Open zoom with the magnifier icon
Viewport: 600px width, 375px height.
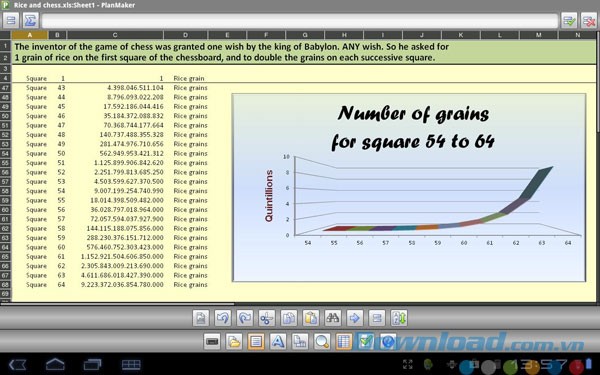(x=322, y=341)
